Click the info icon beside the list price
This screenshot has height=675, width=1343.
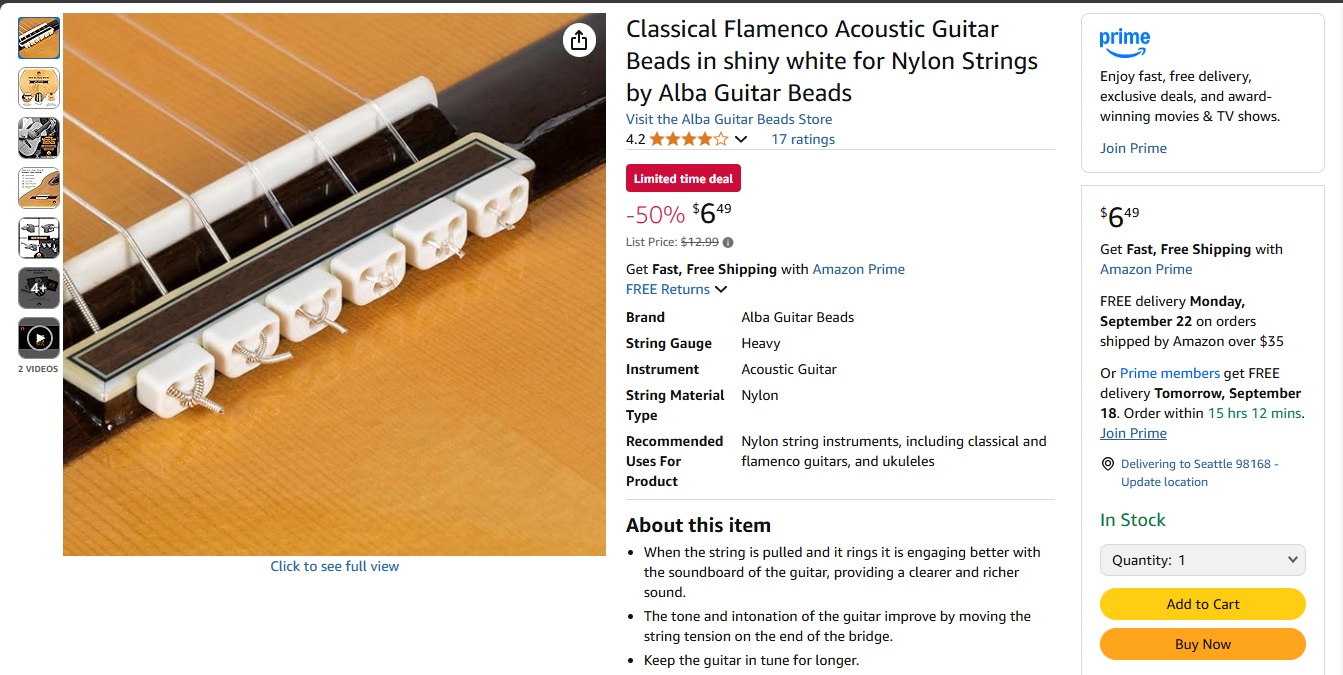727,241
